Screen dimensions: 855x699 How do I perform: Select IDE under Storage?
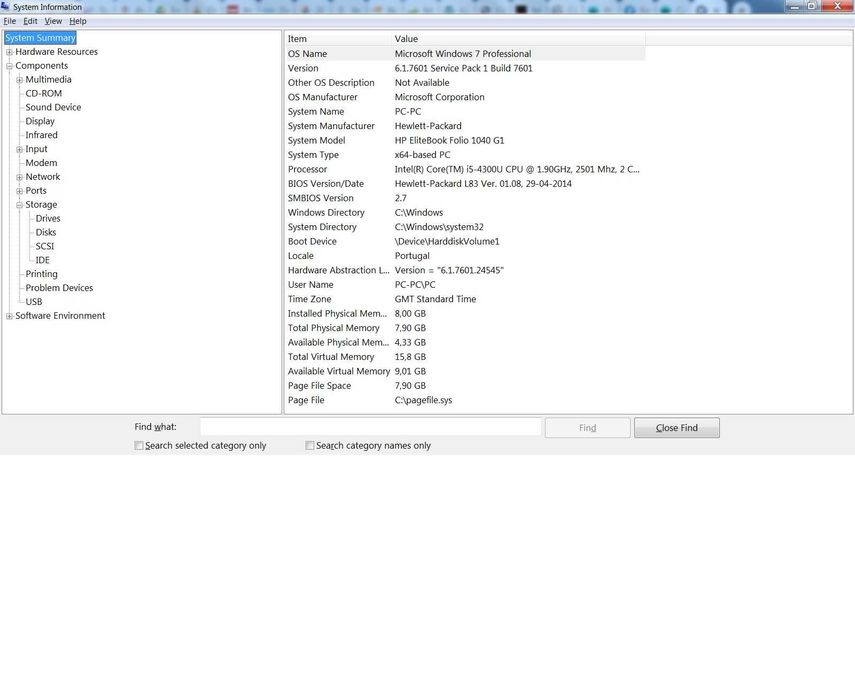tap(43, 260)
